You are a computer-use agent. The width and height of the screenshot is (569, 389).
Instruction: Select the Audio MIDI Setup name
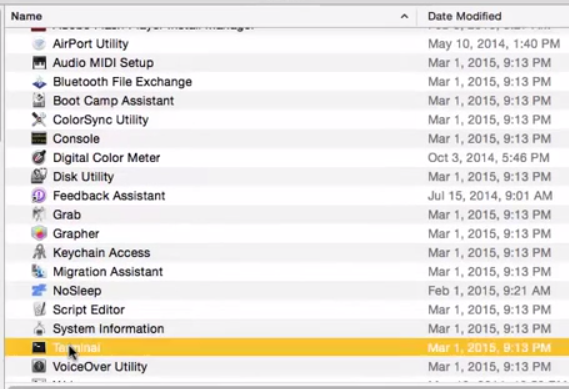[103, 63]
